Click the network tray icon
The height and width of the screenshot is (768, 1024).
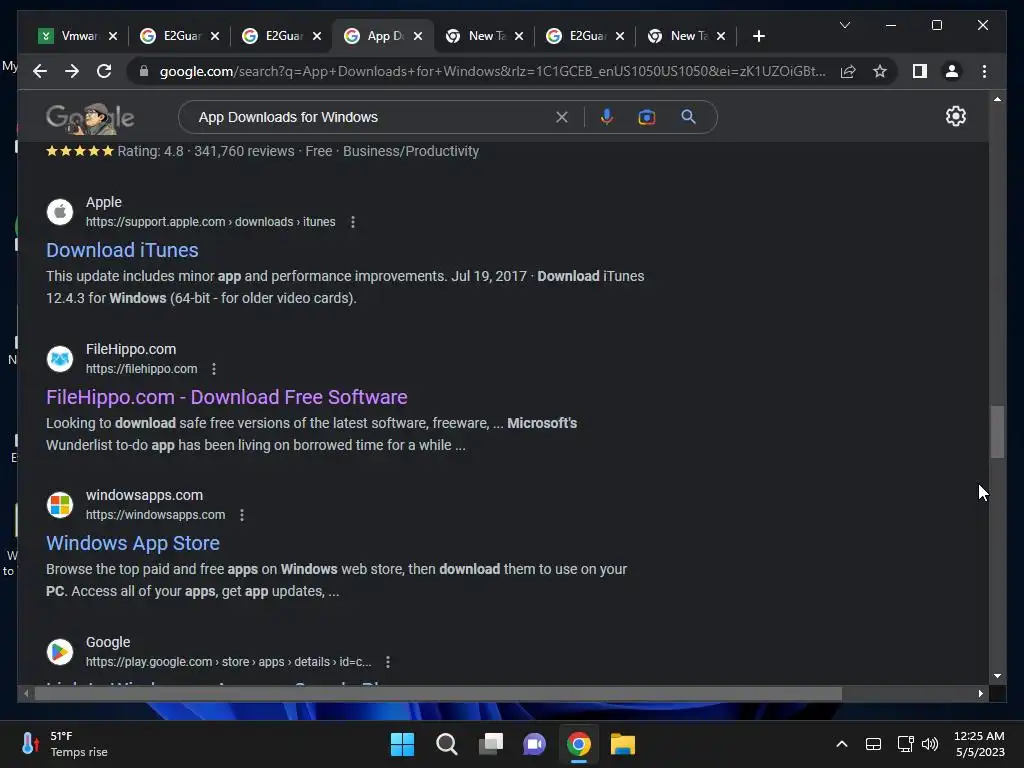[x=905, y=744]
